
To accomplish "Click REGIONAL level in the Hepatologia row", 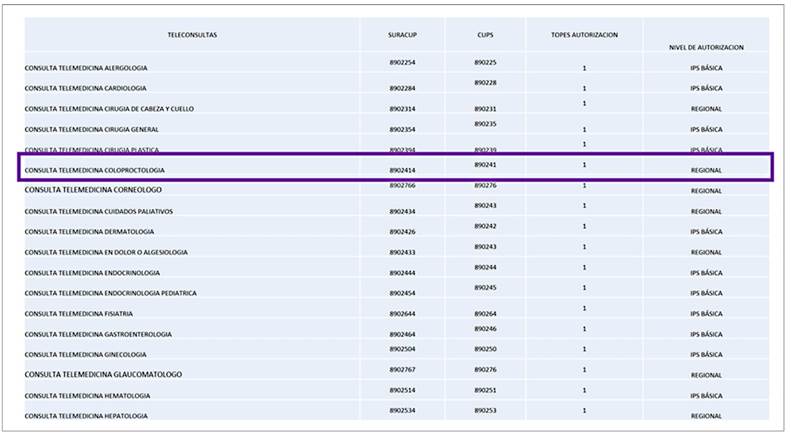I will 706,416.
